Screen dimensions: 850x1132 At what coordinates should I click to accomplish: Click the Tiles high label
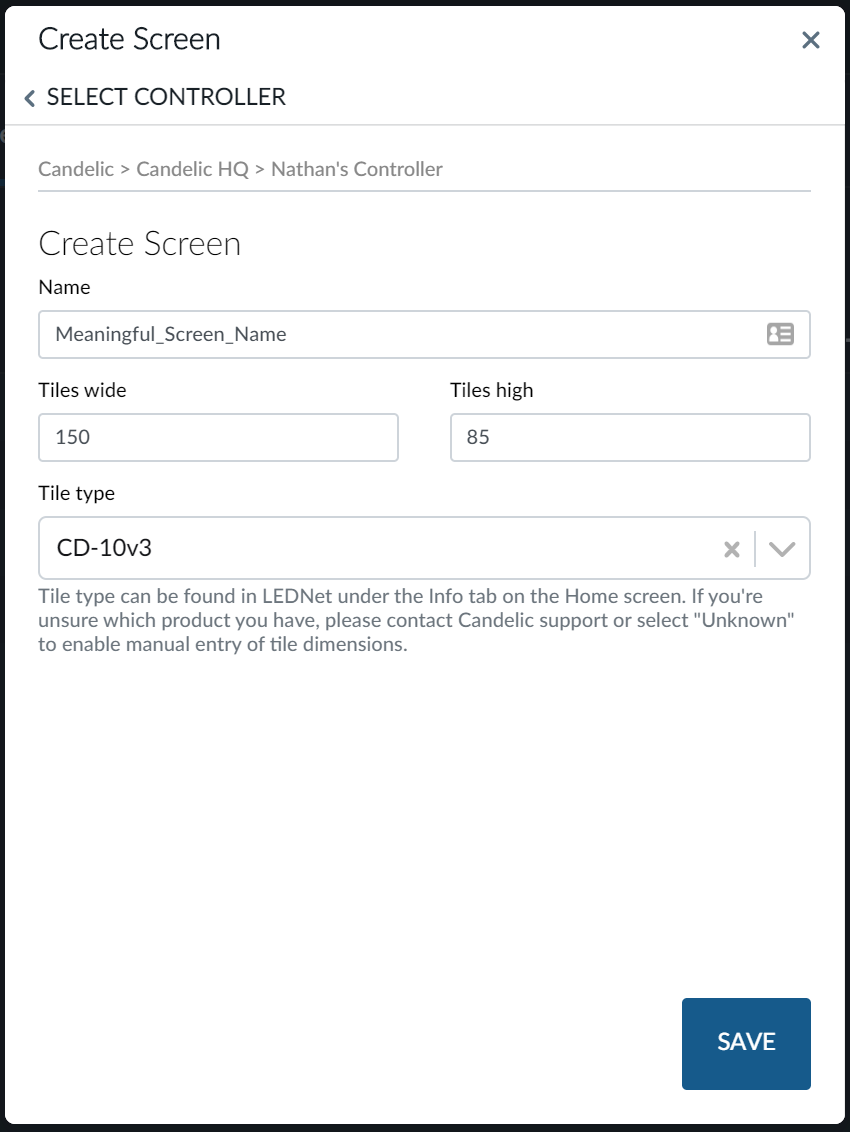(492, 390)
